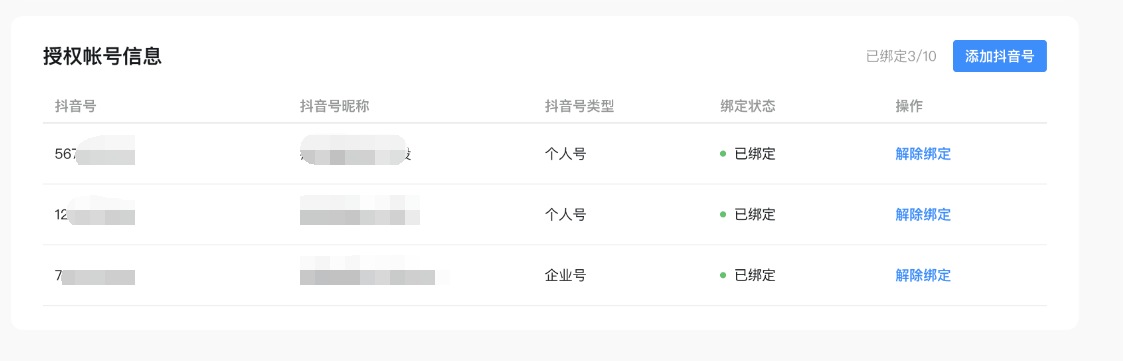Select the 绑定状态 column header

coord(748,106)
